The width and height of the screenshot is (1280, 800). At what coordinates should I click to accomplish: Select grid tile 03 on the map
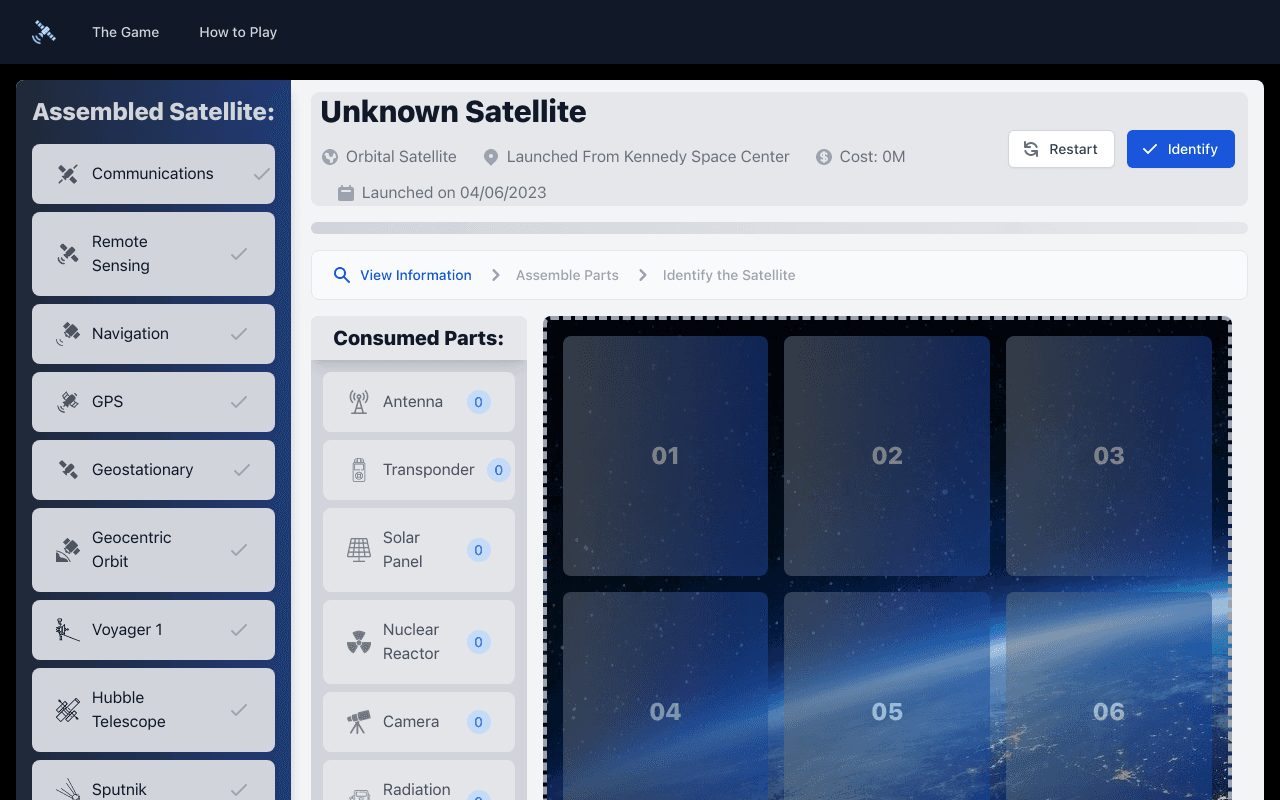coord(1108,455)
